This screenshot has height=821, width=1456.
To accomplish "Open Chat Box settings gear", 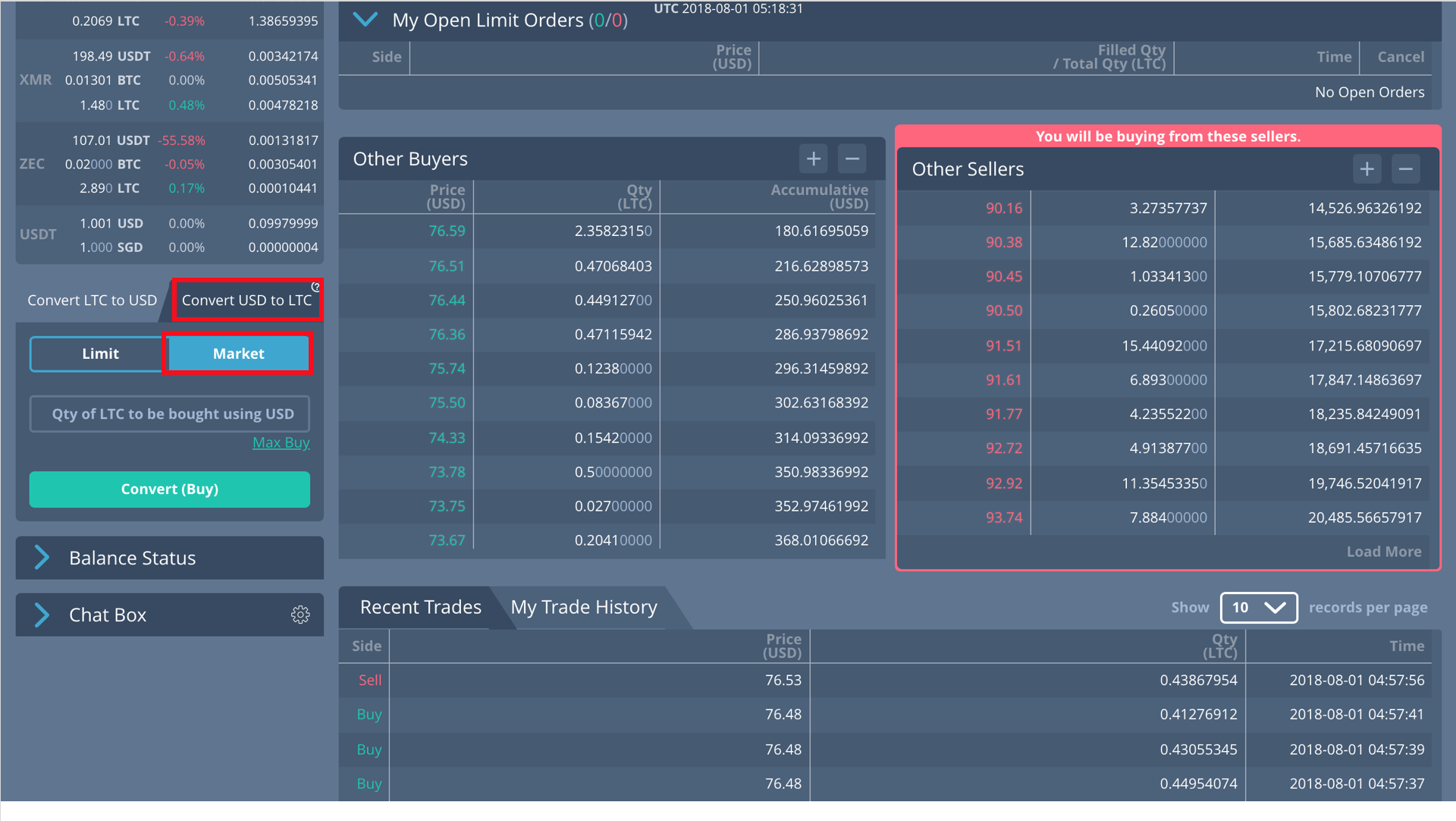I will 300,615.
